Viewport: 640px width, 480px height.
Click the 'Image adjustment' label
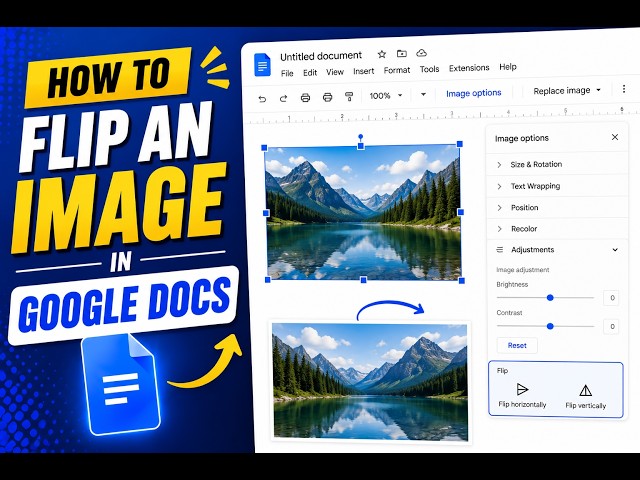[522, 270]
